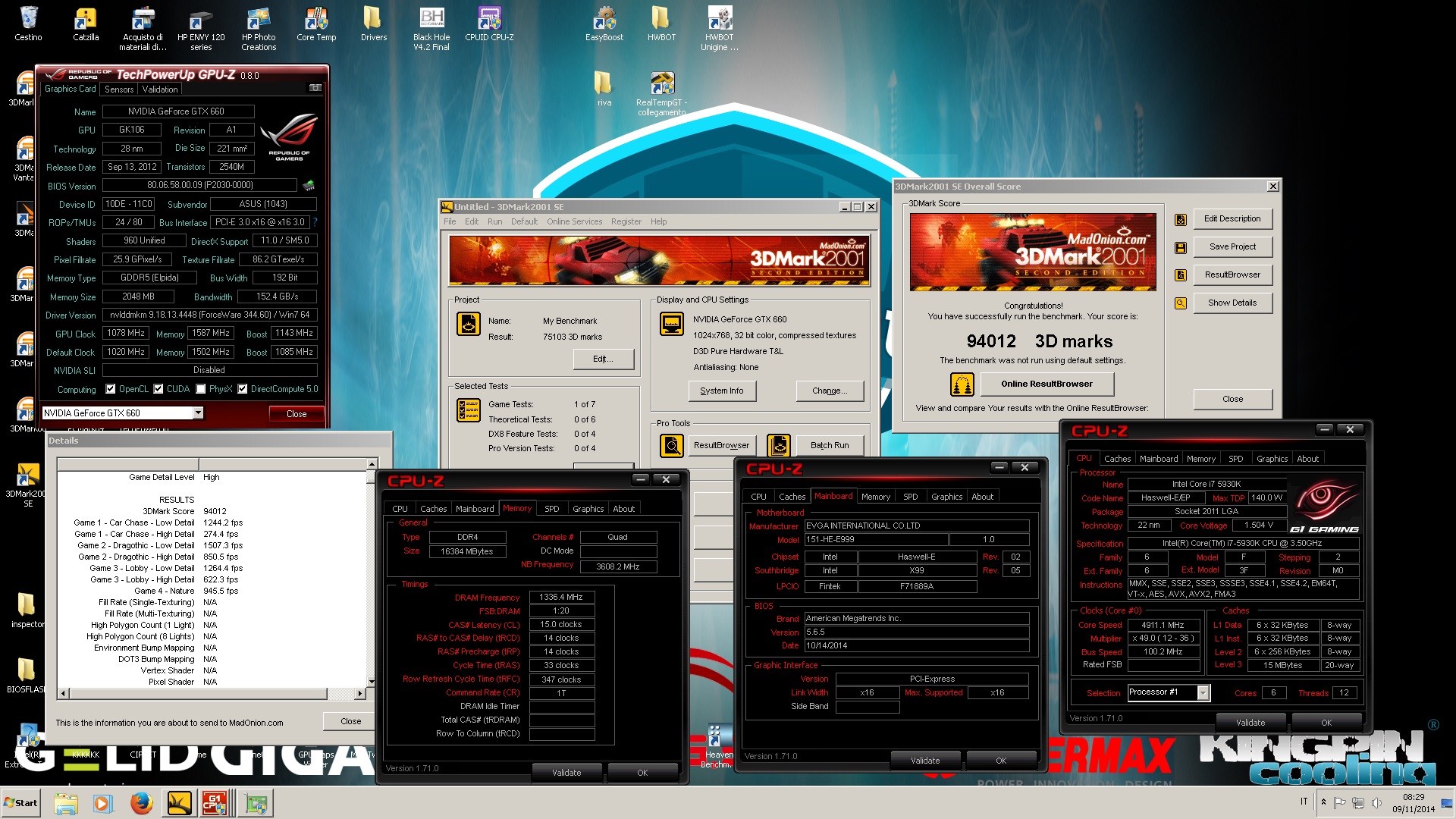Click the DRAM Frequency value 1336.4 MHz

pos(561,598)
